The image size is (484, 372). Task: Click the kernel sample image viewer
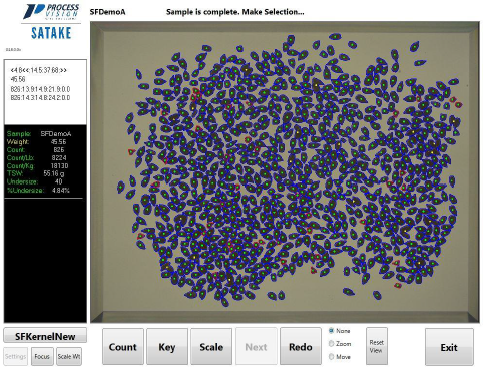[x=285, y=172]
